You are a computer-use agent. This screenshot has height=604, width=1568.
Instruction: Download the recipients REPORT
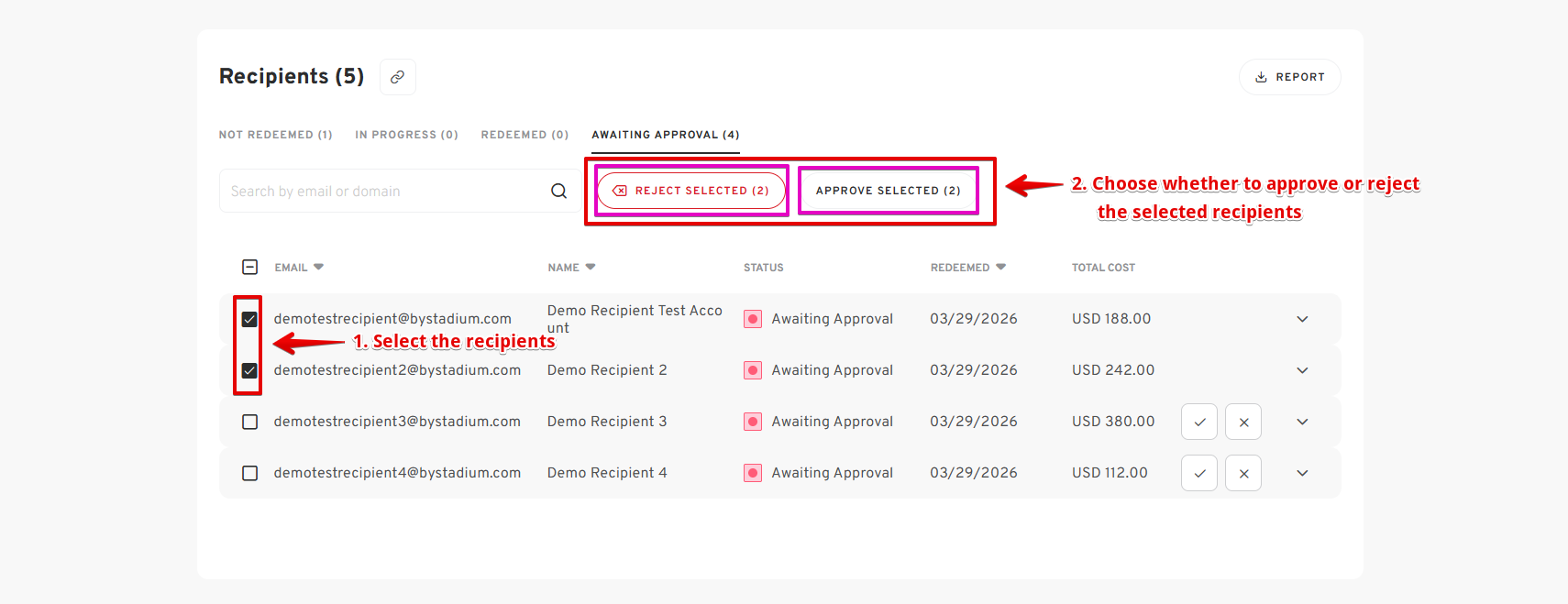1289,77
